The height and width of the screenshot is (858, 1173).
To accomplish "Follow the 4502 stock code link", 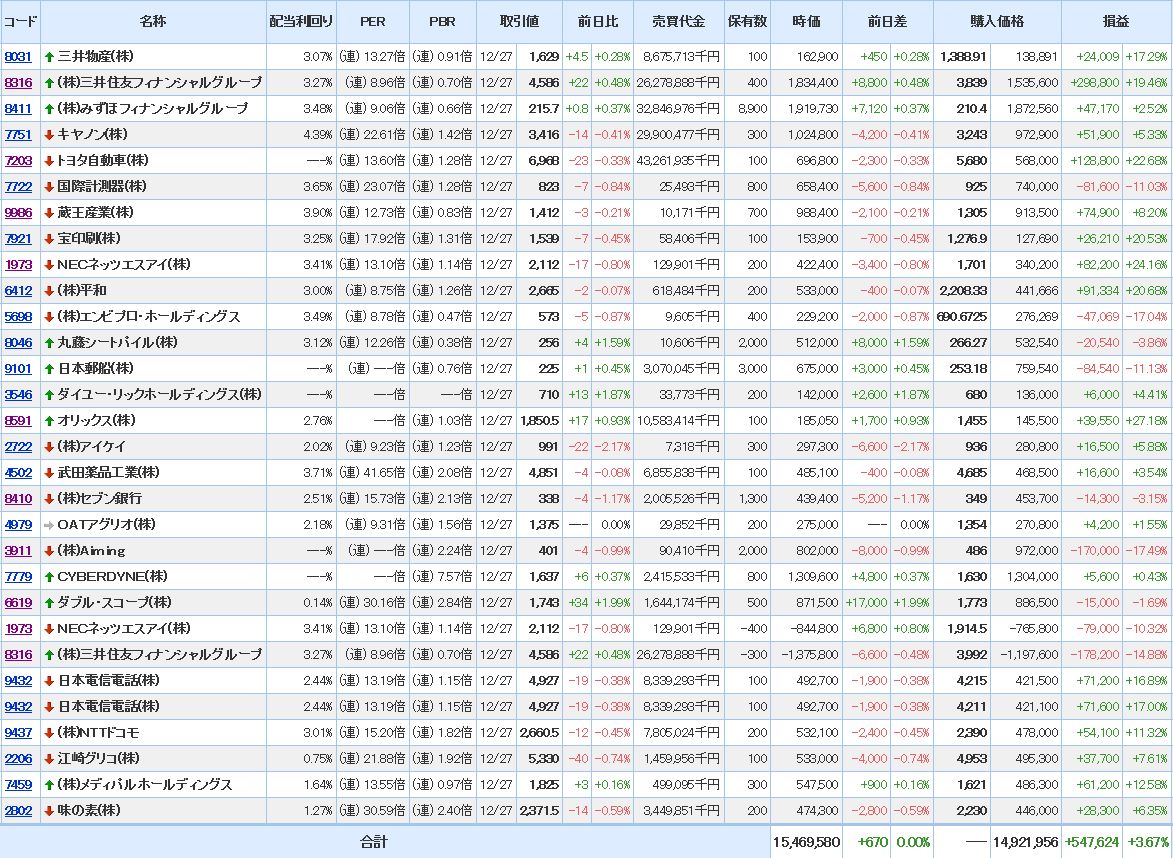I will 18,473.
